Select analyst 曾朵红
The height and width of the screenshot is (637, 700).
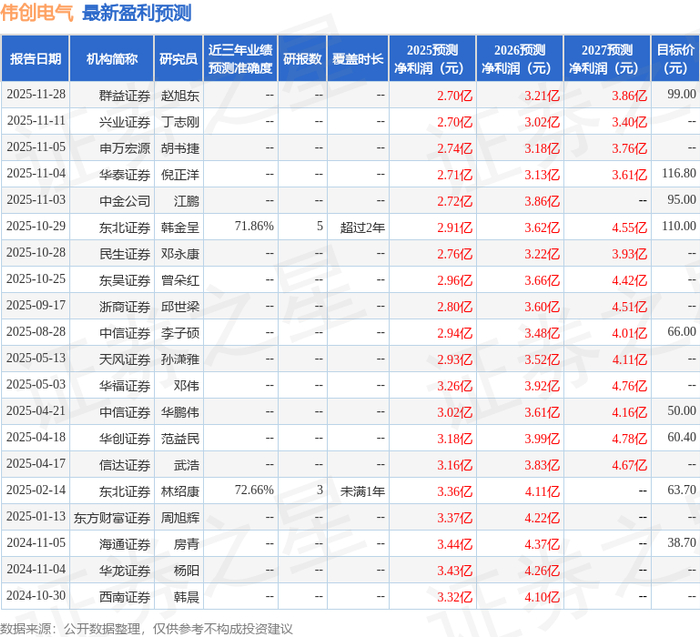click(180, 280)
